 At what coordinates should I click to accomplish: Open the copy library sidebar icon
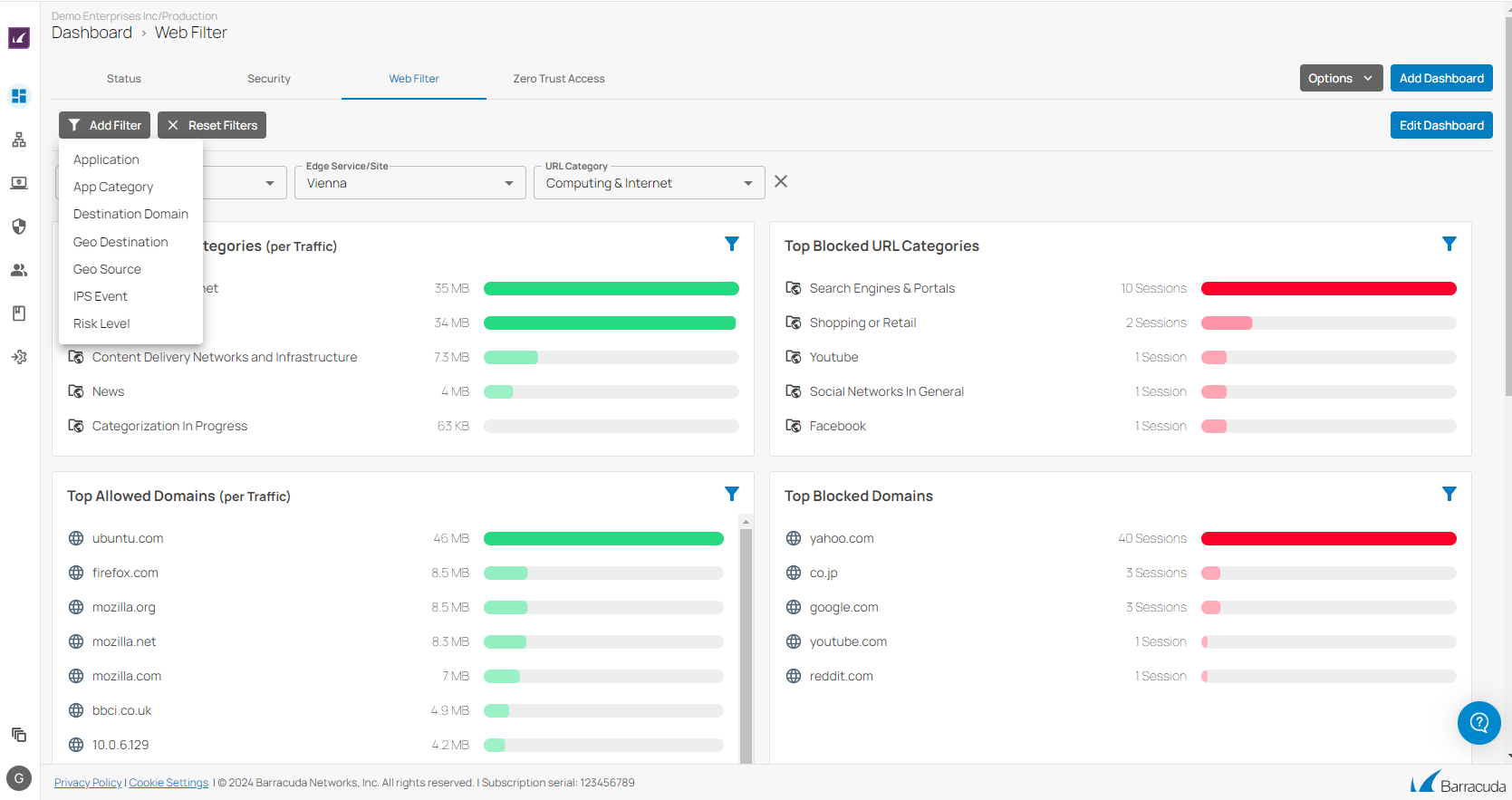19,735
